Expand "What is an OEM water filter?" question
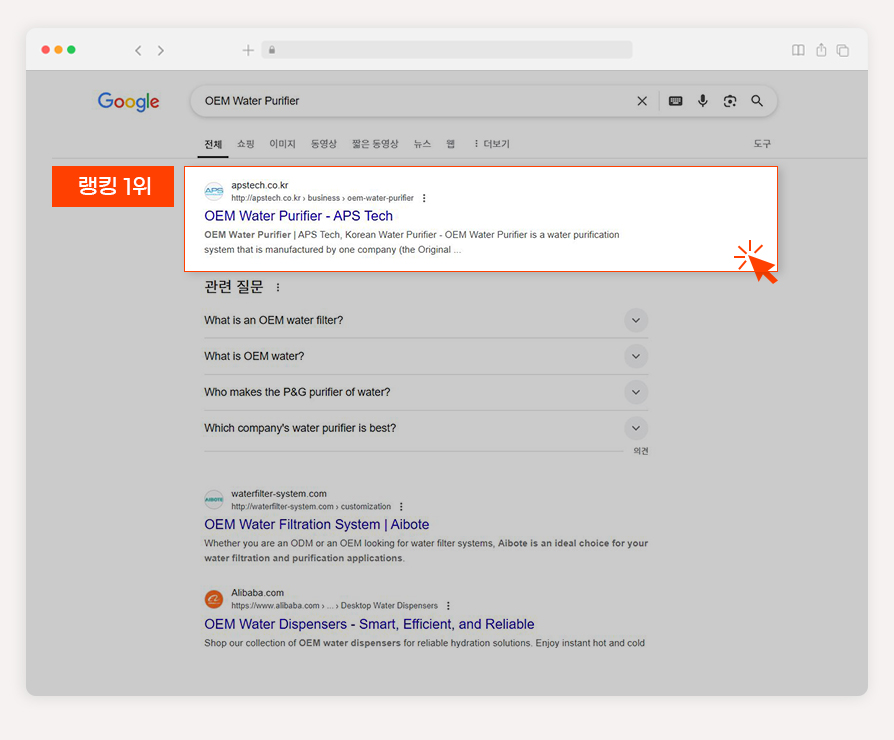The width and height of the screenshot is (894, 740). click(x=636, y=320)
